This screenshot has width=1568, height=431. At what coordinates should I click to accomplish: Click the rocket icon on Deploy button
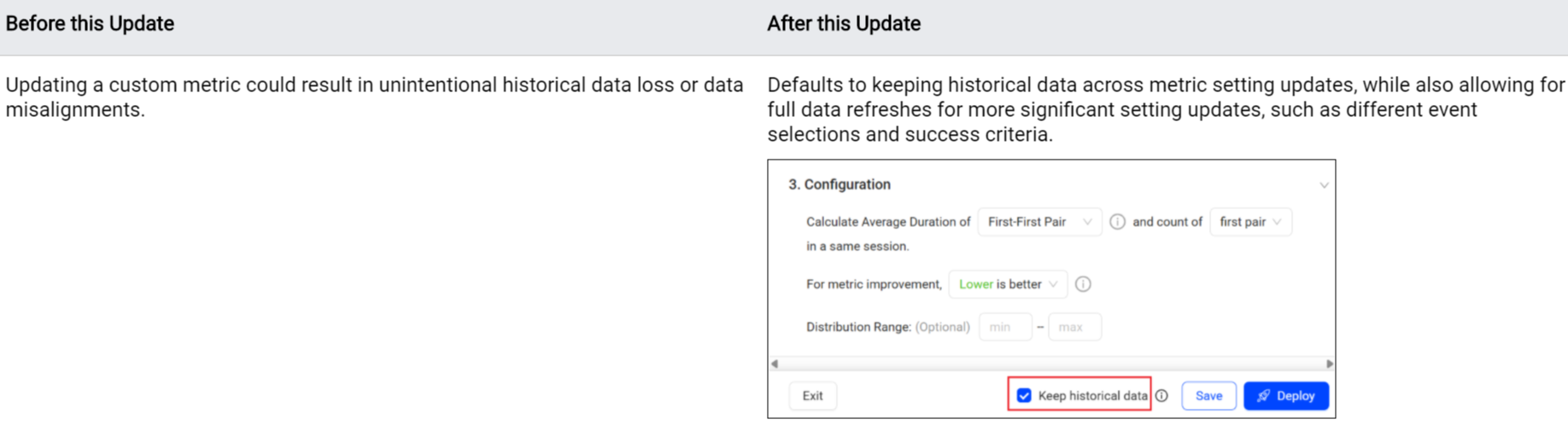(1263, 396)
